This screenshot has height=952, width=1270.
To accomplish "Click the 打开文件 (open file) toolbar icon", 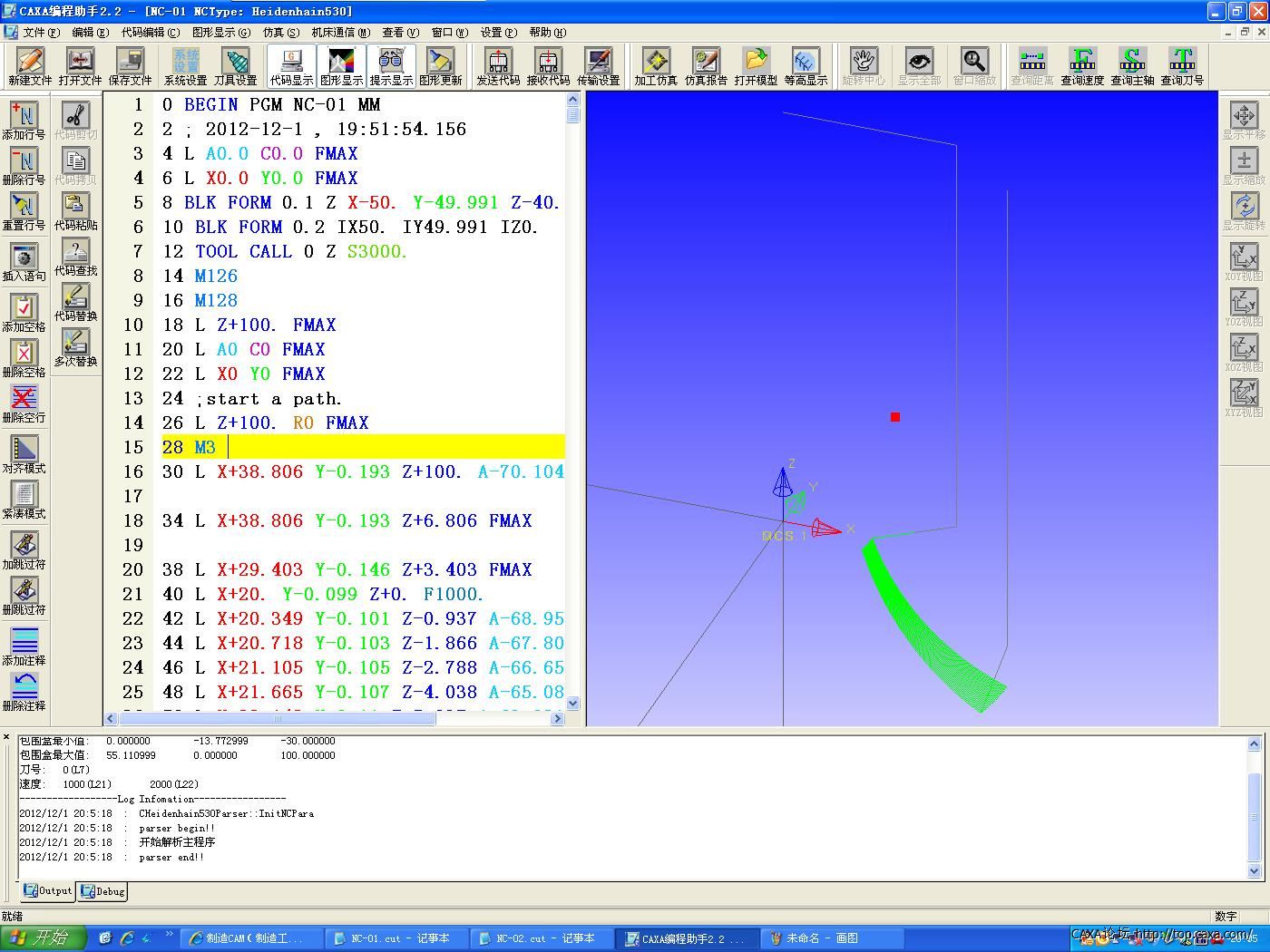I will [x=80, y=66].
